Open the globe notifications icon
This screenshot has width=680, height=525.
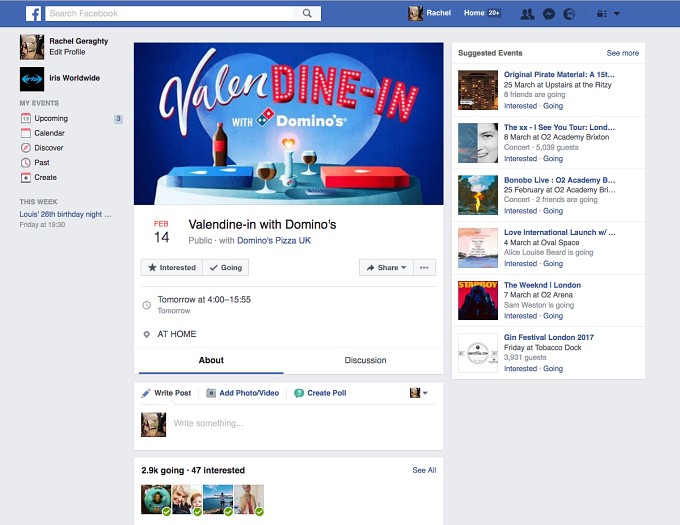(x=569, y=14)
